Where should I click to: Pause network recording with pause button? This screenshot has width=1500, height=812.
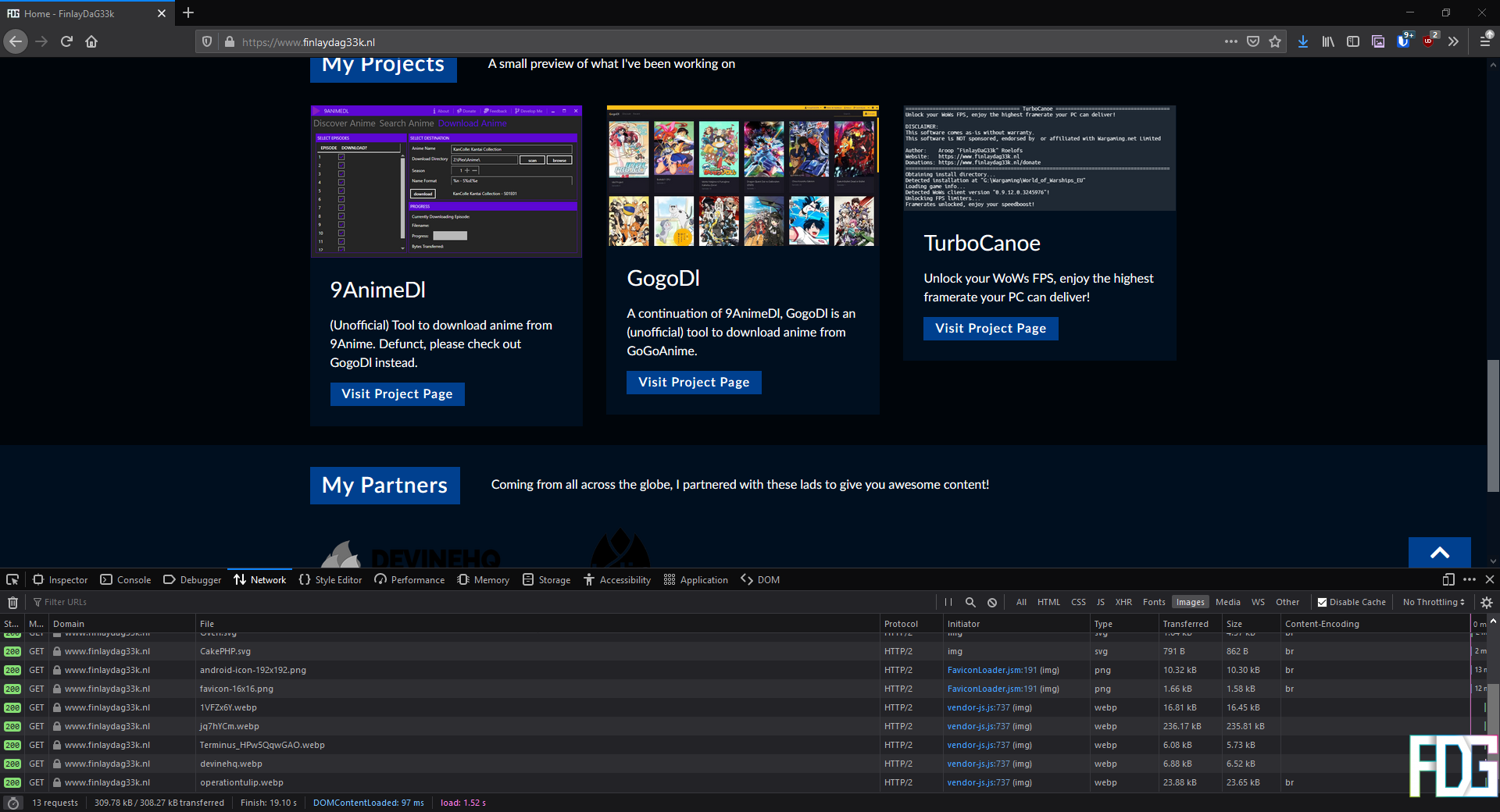[948, 603]
